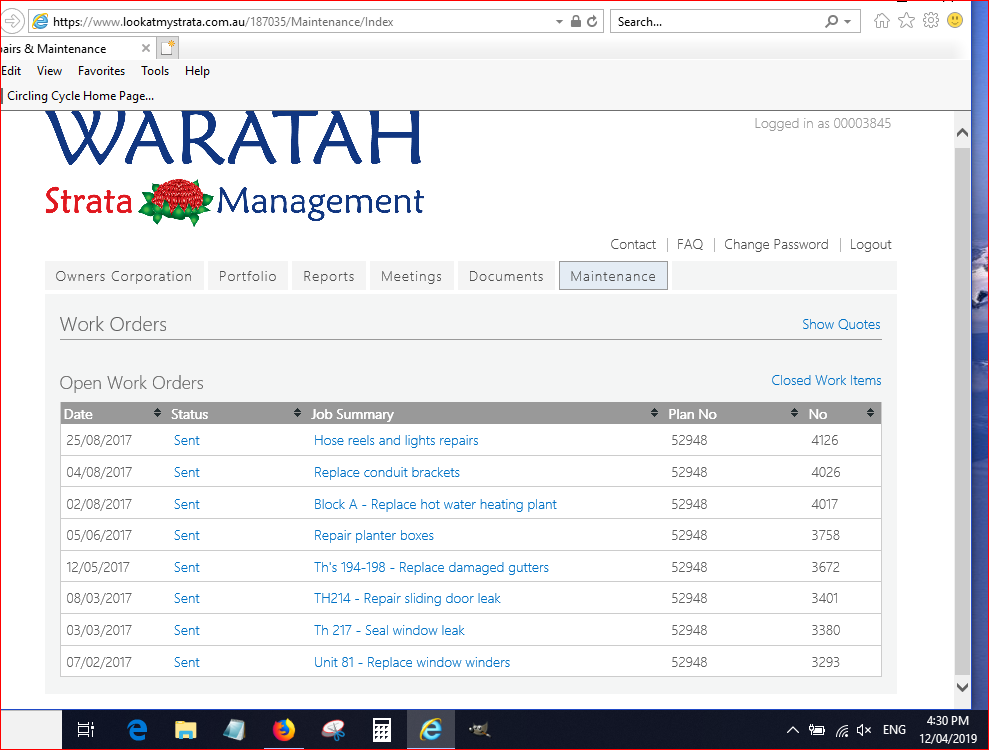Click Sent status for 25/08/2017 order
Image resolution: width=989 pixels, height=750 pixels.
pyautogui.click(x=187, y=440)
